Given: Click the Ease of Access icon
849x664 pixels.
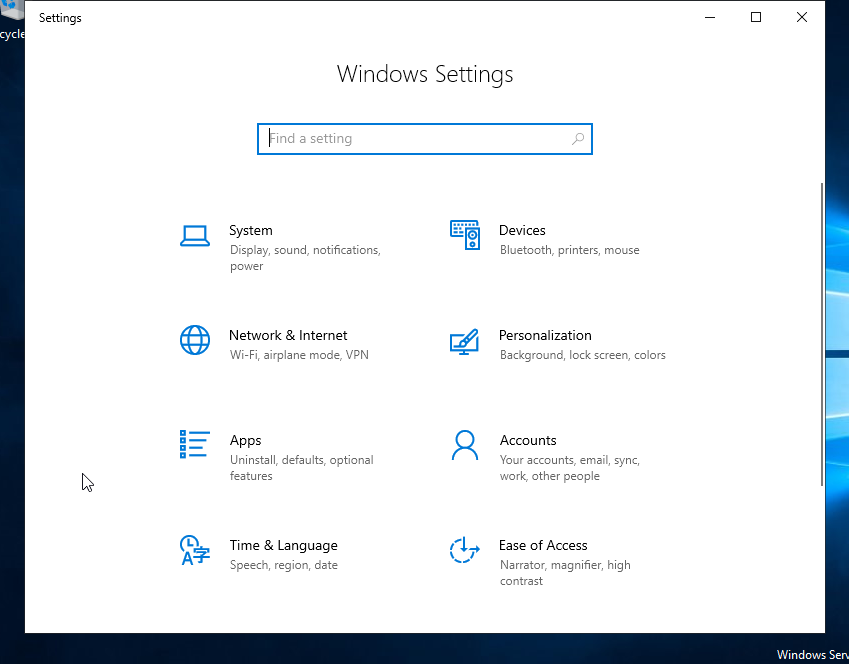Looking at the screenshot, I should click(x=465, y=550).
